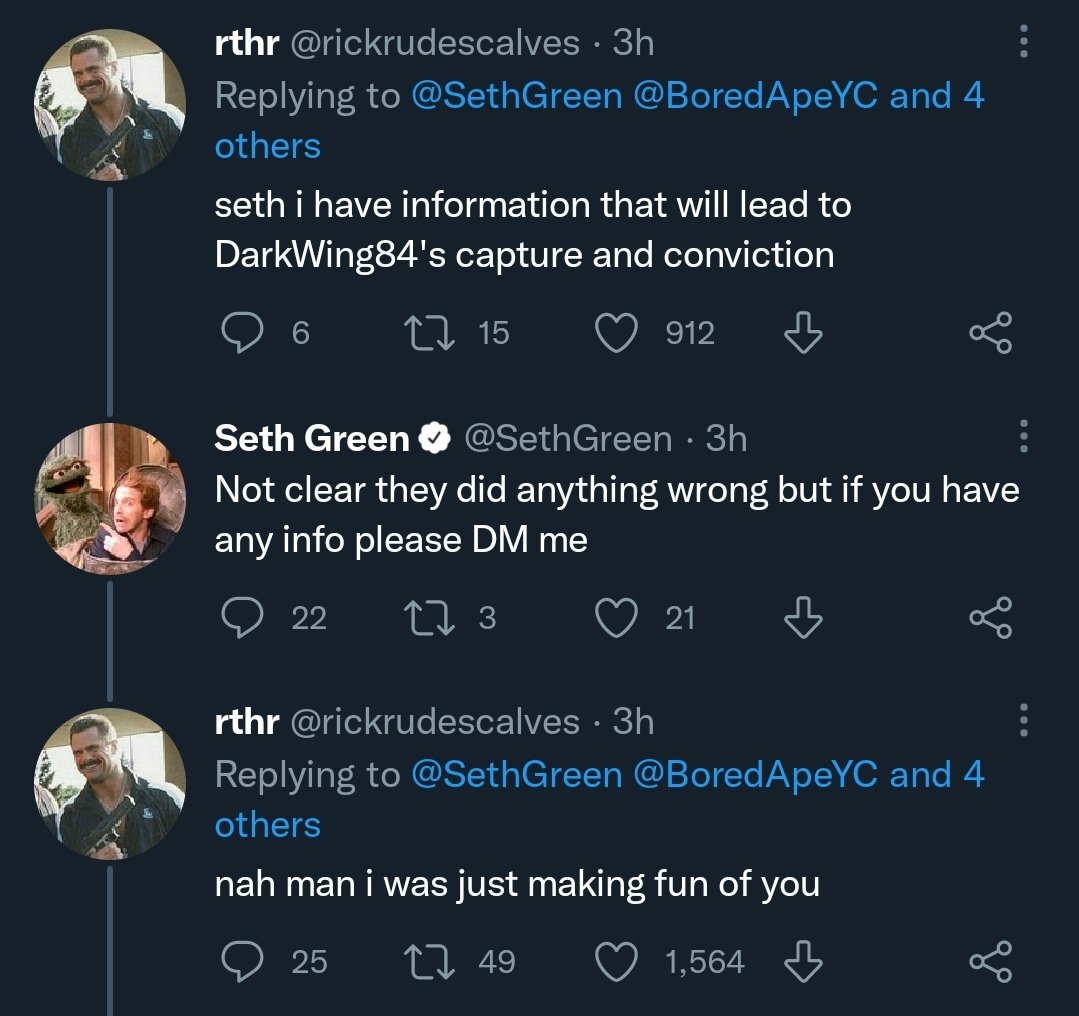Downvote rthr's first tweet
Viewport: 1079px width, 1016px height.
click(803, 332)
